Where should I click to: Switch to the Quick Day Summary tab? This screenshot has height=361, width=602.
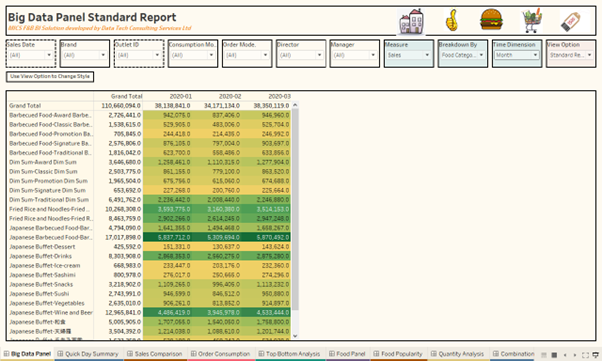point(88,354)
